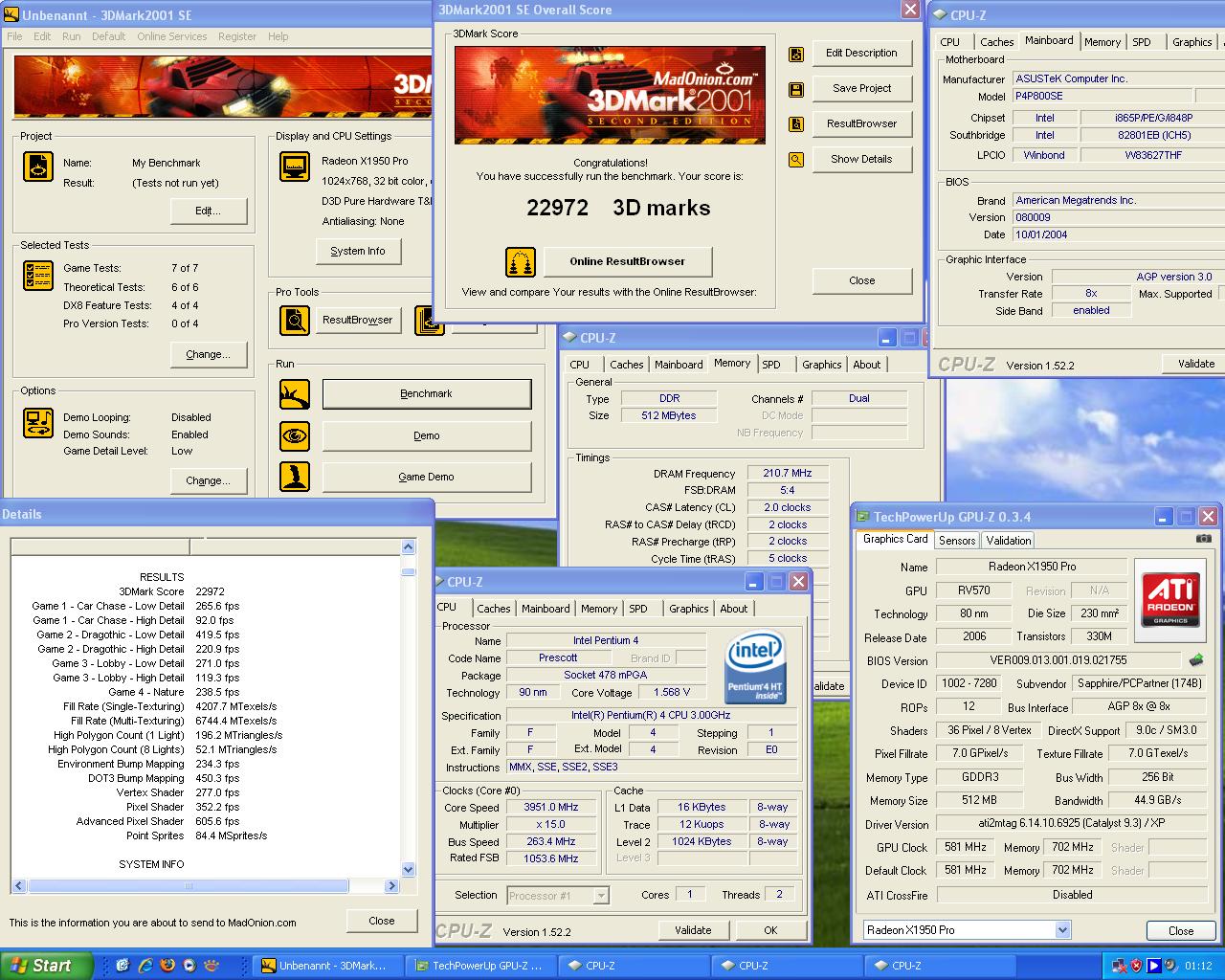The image size is (1225, 980).
Task: Click the Demo eye icon
Action: [295, 435]
